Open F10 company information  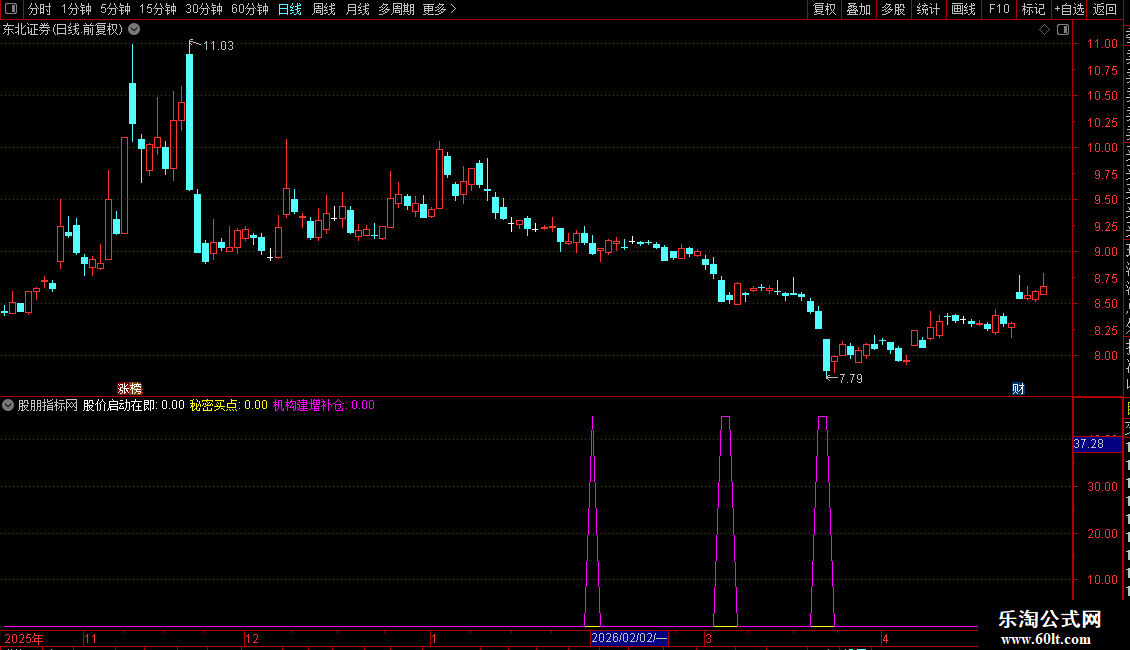click(999, 9)
